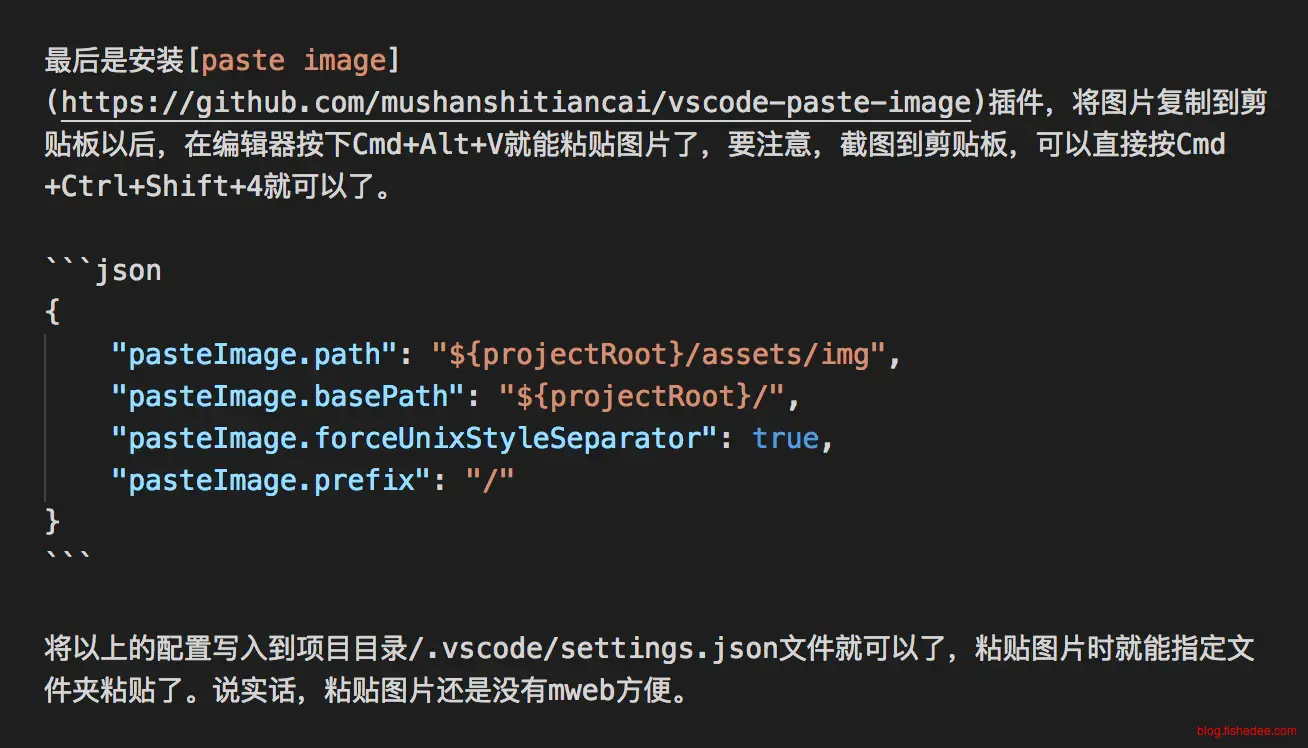Viewport: 1308px width, 748px height.
Task: Click the indent guide line beside the JSON keys
Action: [46, 418]
